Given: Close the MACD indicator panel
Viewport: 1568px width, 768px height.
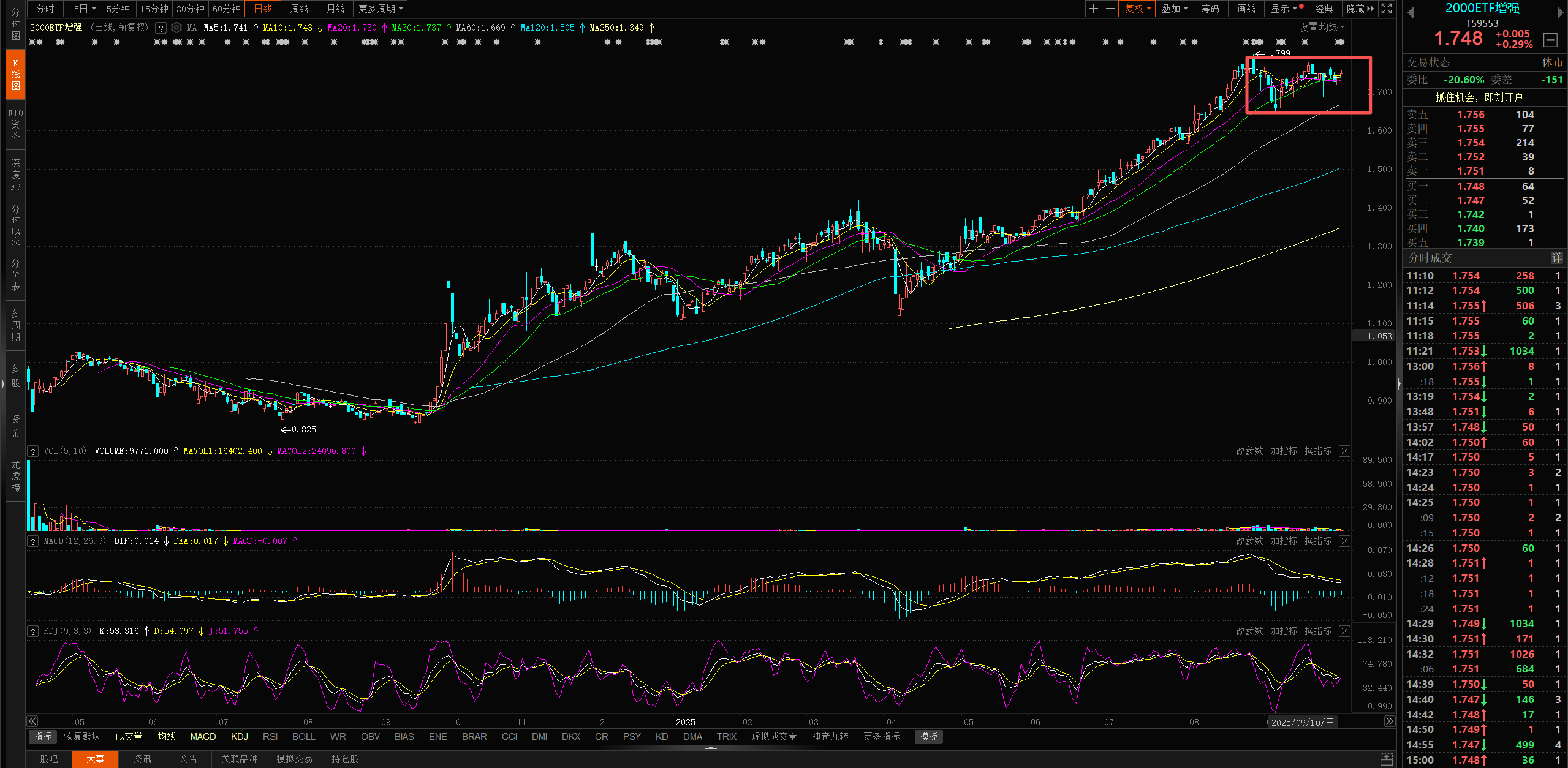Looking at the screenshot, I should pos(1344,541).
